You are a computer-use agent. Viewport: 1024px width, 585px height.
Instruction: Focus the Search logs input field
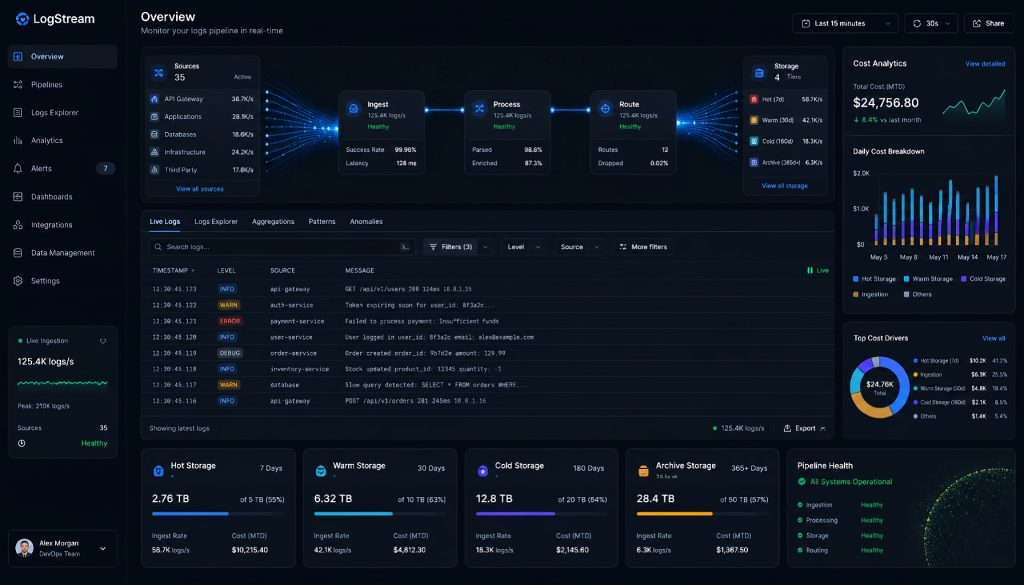pyautogui.click(x=282, y=247)
